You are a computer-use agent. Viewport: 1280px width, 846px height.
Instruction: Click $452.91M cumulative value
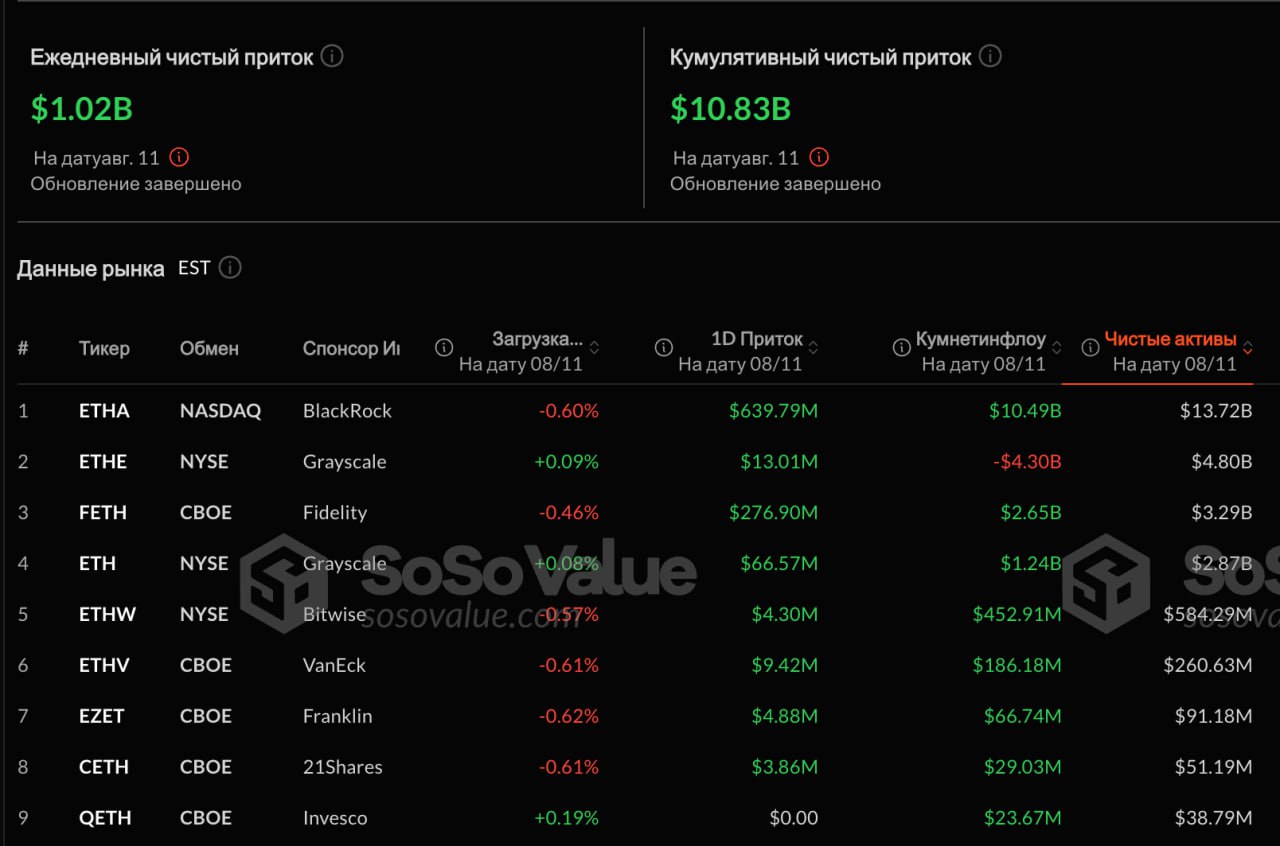1017,614
